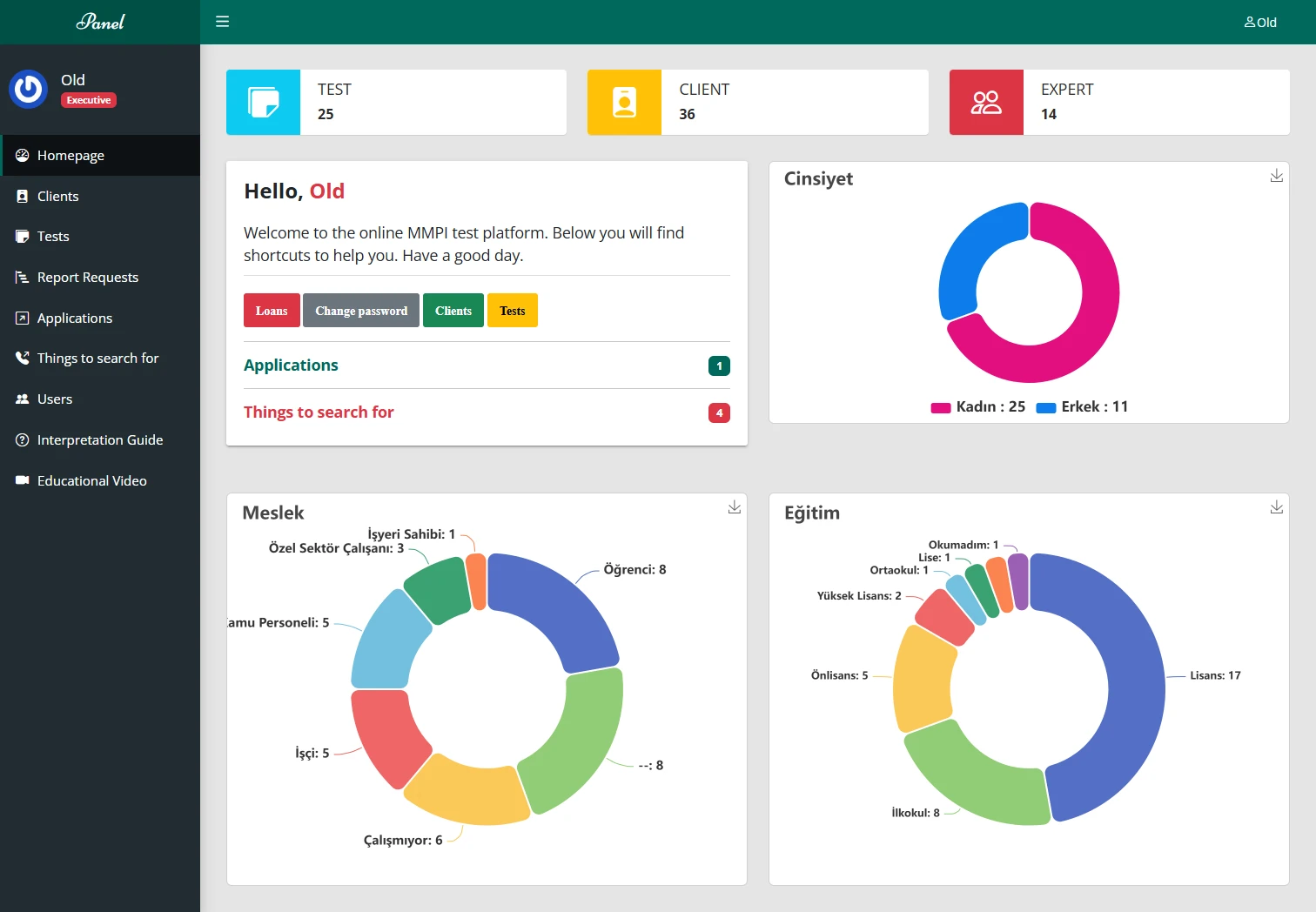
Task: Open the Interpretation Guide question-mark icon
Action: [x=22, y=439]
